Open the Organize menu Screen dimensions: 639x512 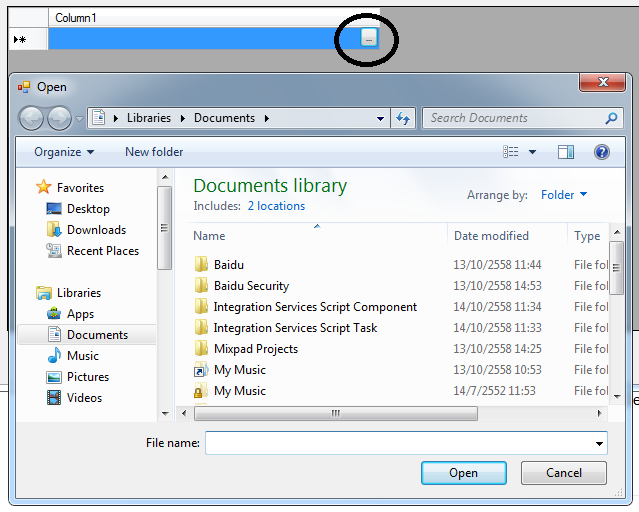click(64, 152)
